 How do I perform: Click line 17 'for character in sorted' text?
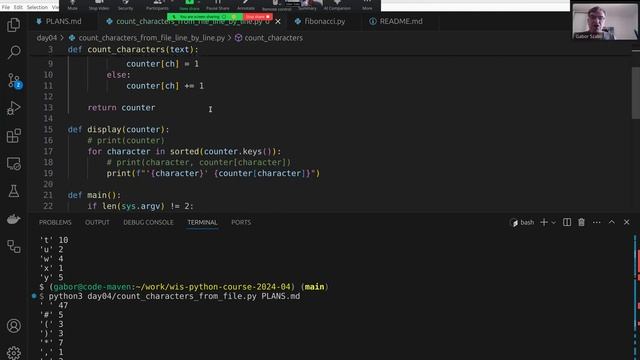tap(184, 151)
